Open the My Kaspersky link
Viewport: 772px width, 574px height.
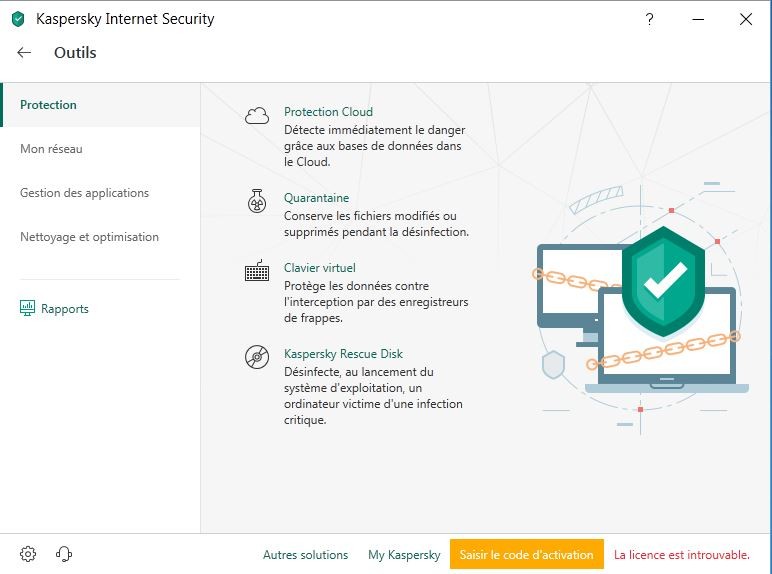[x=404, y=555]
